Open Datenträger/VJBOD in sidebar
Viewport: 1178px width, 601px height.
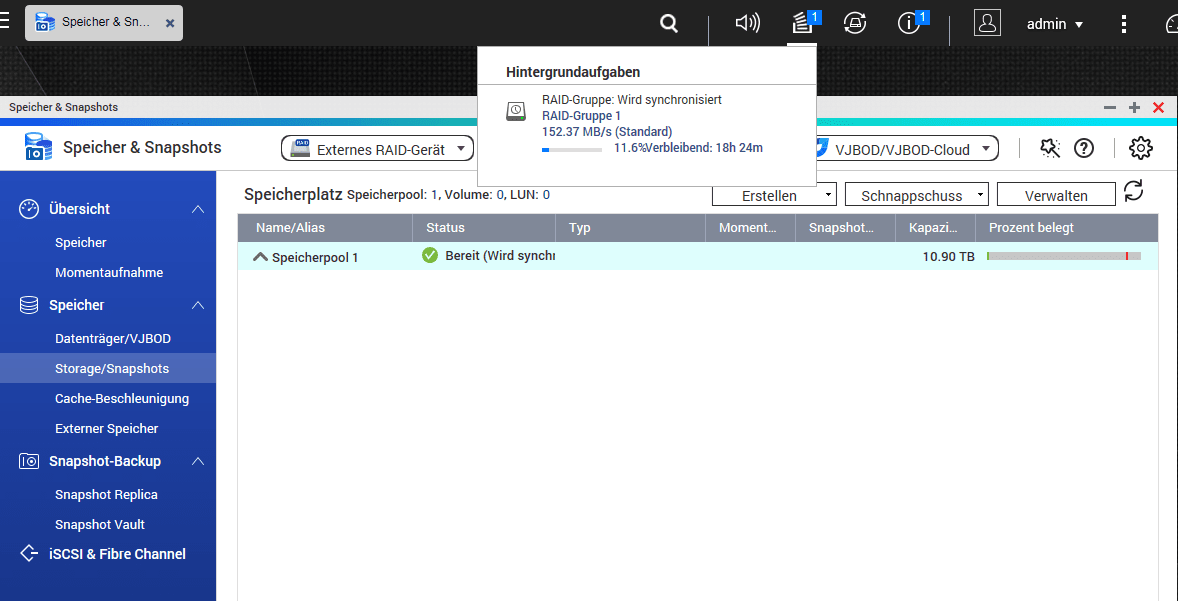pos(113,339)
